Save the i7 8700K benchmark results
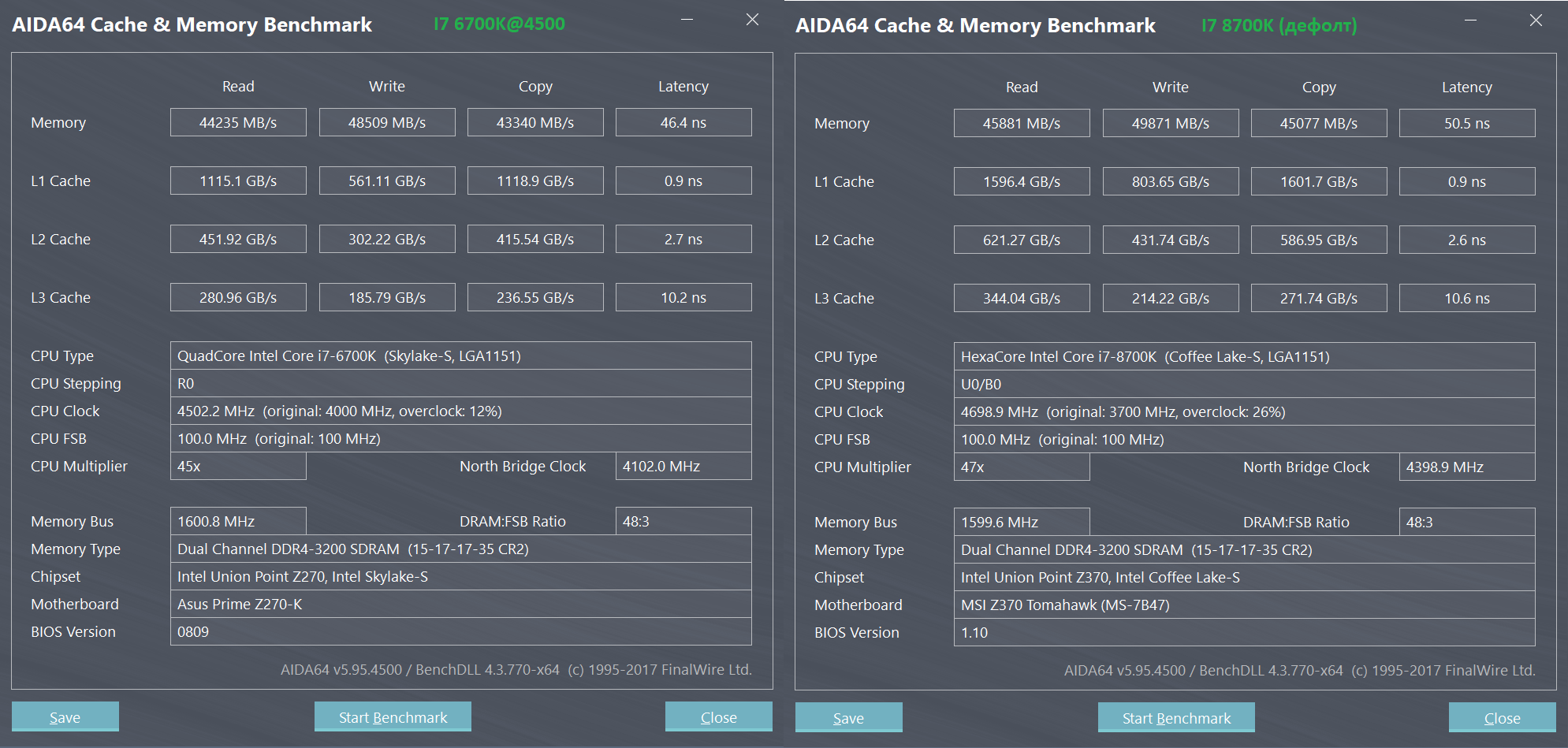Image resolution: width=1568 pixels, height=748 pixels. [x=848, y=717]
